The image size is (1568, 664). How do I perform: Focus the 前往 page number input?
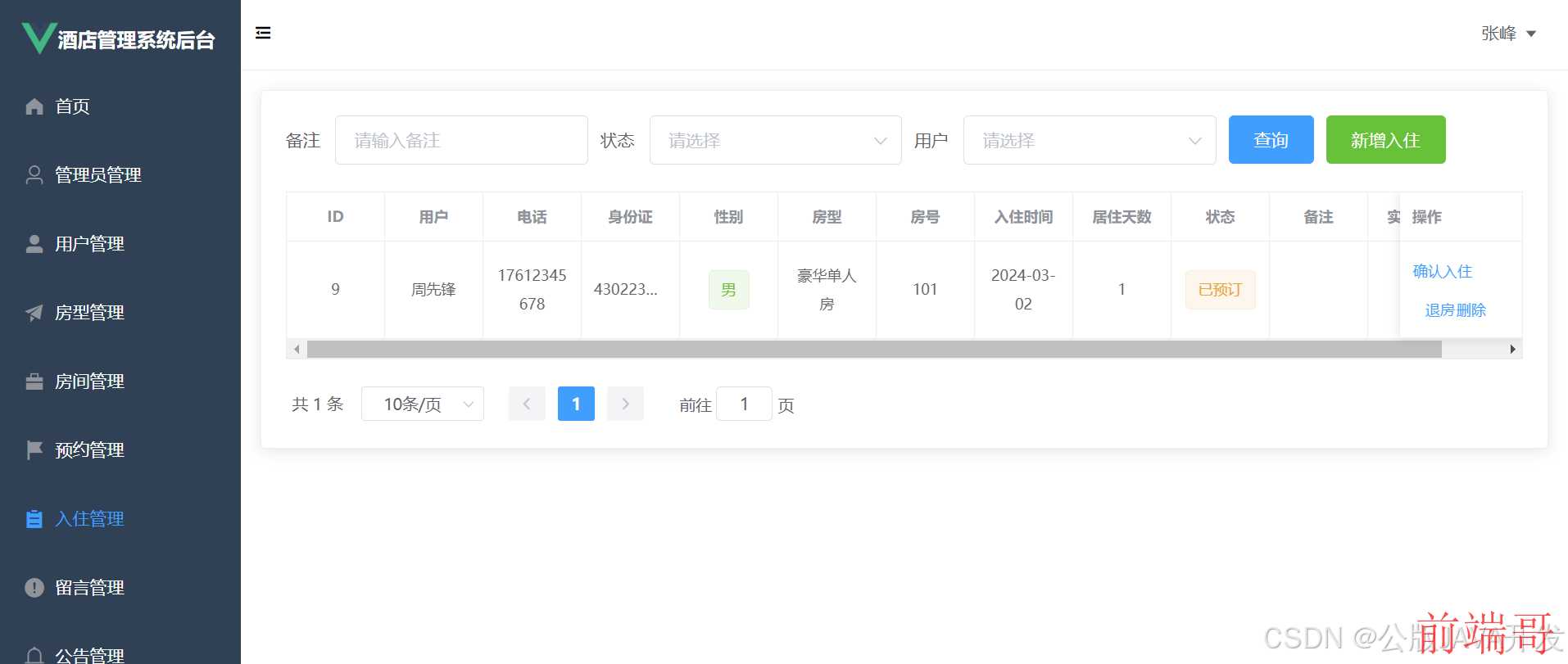click(x=744, y=404)
